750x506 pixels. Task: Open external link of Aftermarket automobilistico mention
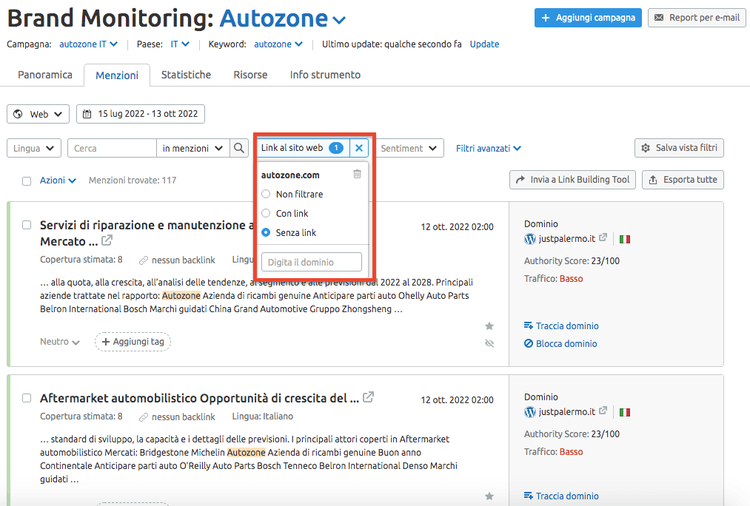pyautogui.click(x=368, y=397)
